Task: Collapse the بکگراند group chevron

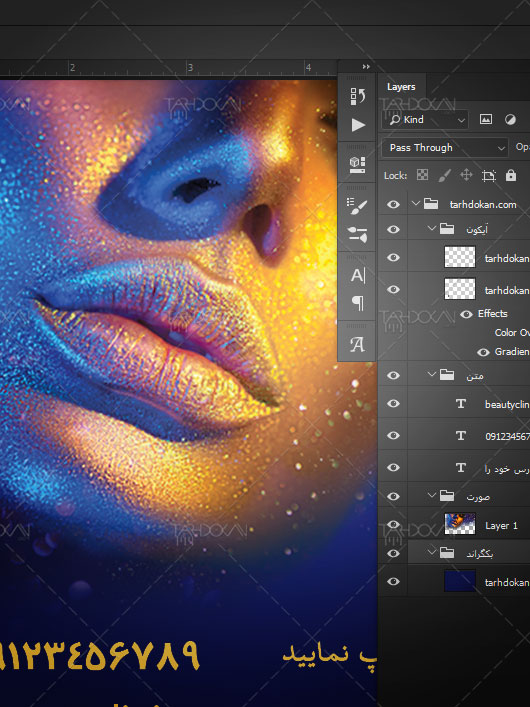Action: pyautogui.click(x=432, y=552)
